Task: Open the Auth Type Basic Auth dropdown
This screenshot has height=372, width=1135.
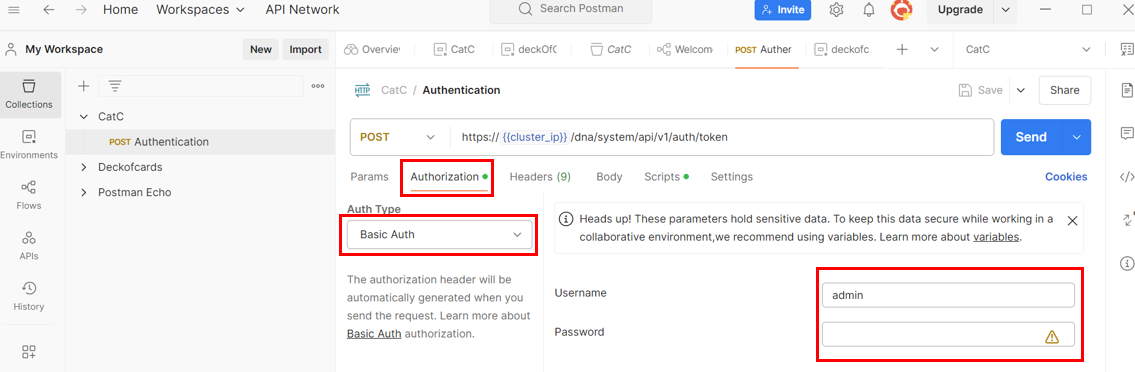Action: [440, 234]
